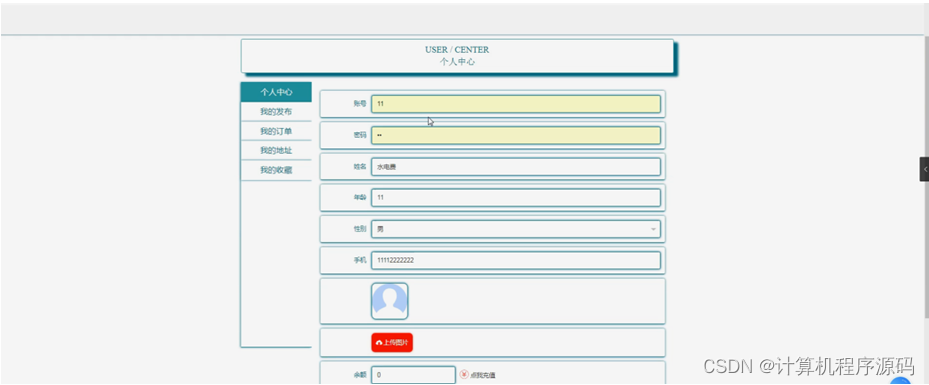Open the 个人中心 sidebar tab
The image size is (929, 385).
(276, 92)
